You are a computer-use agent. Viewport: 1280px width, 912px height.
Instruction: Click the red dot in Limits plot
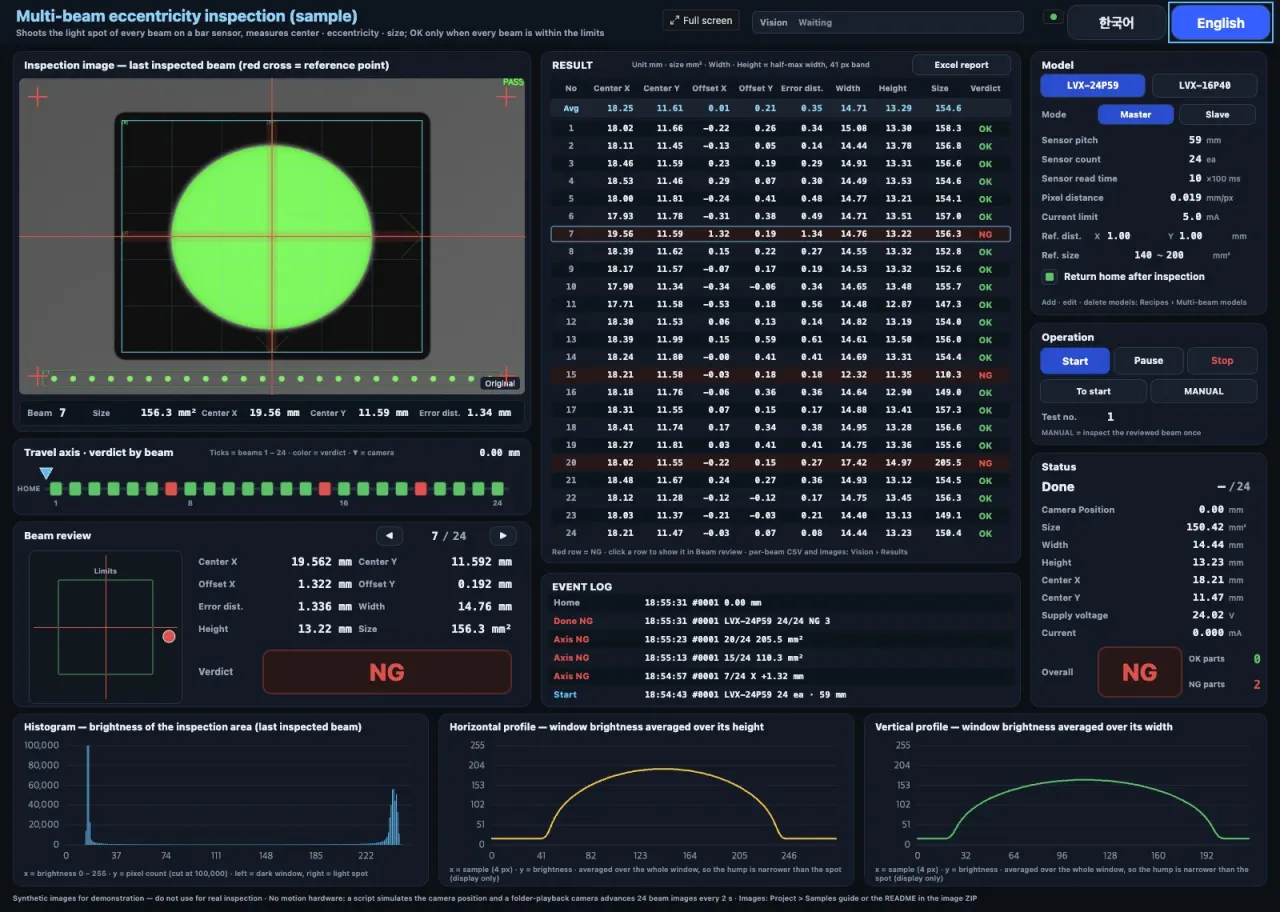pyautogui.click(x=169, y=636)
